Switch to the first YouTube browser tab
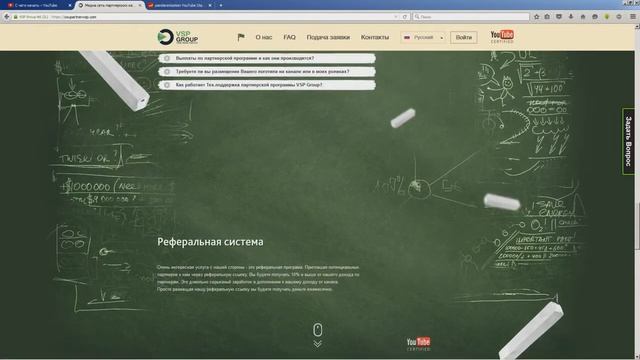The width and height of the screenshot is (640, 360). tap(36, 5)
